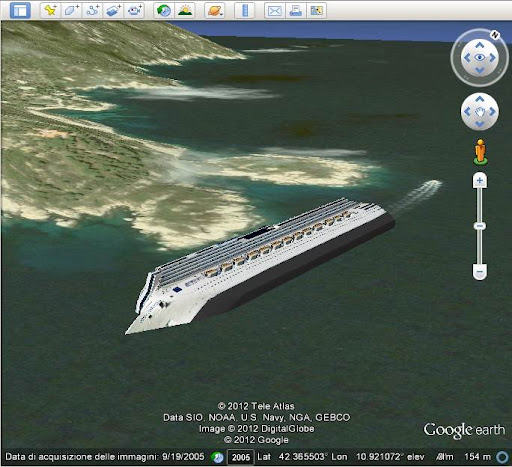This screenshot has width=512, height=467.
Task: Click the zoom slider handle
Action: (480, 226)
